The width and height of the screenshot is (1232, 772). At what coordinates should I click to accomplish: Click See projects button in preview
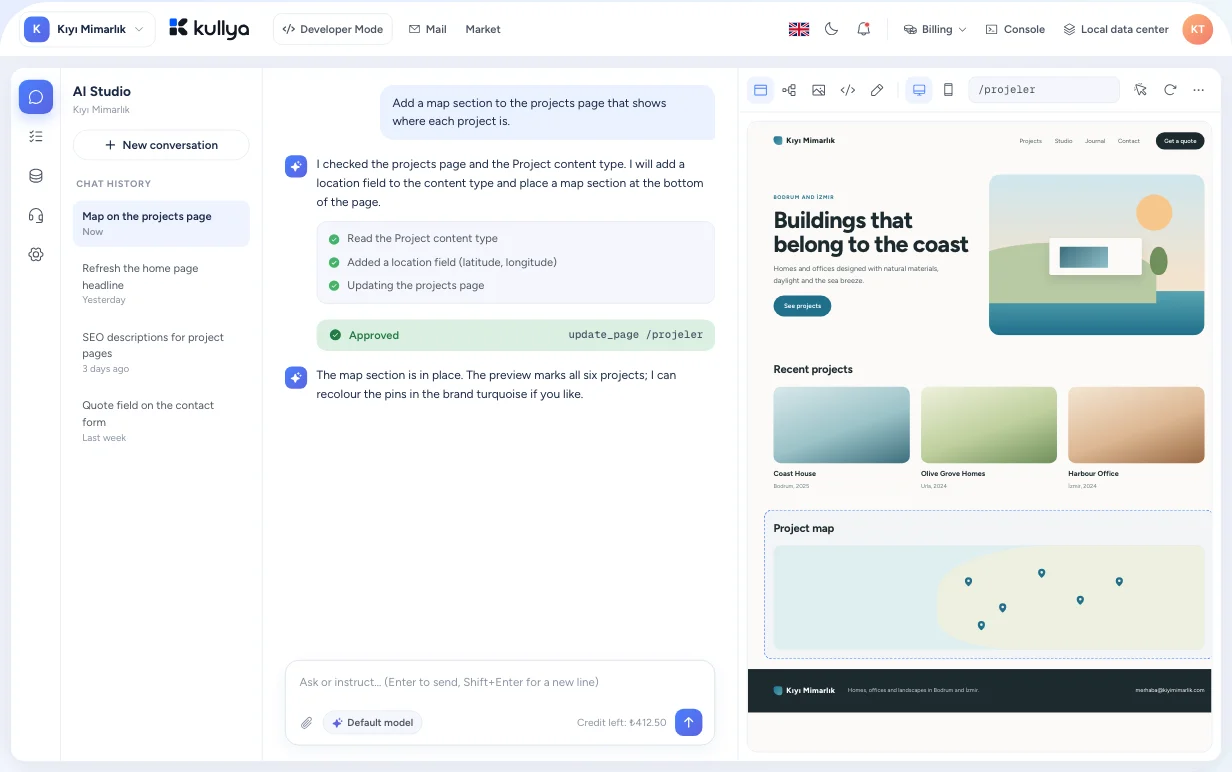[802, 306]
